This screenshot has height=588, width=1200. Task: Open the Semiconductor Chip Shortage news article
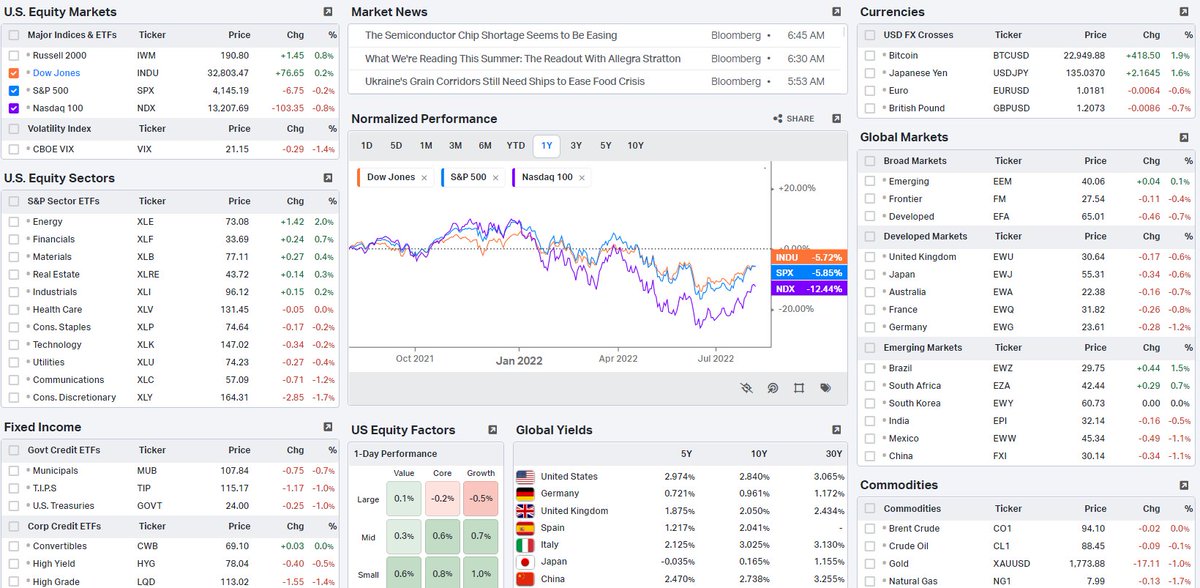pyautogui.click(x=491, y=35)
